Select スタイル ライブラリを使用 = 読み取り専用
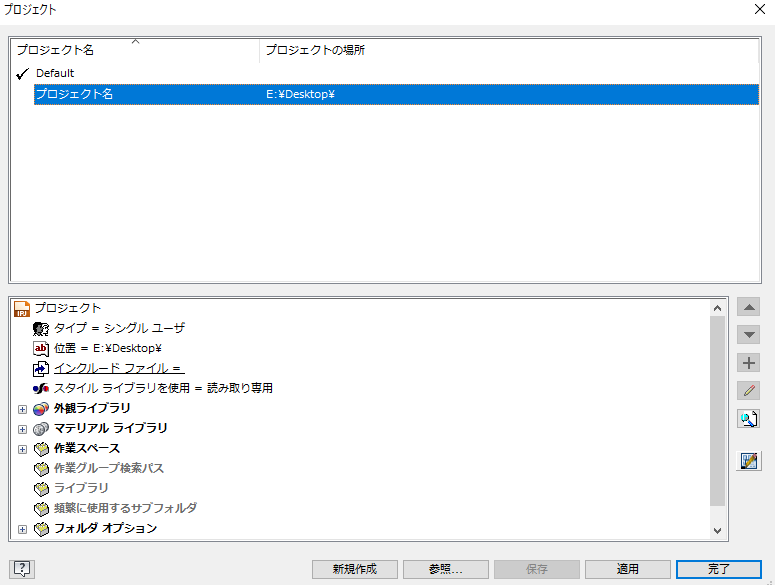 [163, 388]
